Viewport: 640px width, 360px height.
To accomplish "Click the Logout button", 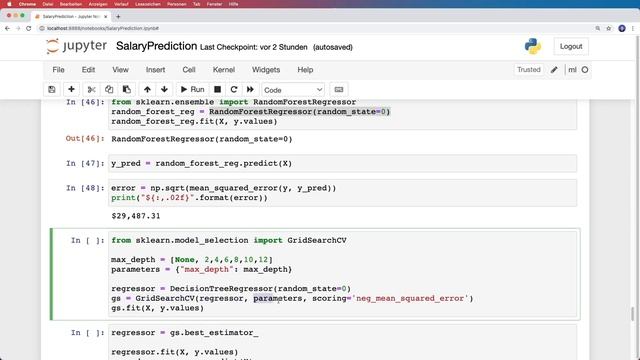I will coord(571,47).
